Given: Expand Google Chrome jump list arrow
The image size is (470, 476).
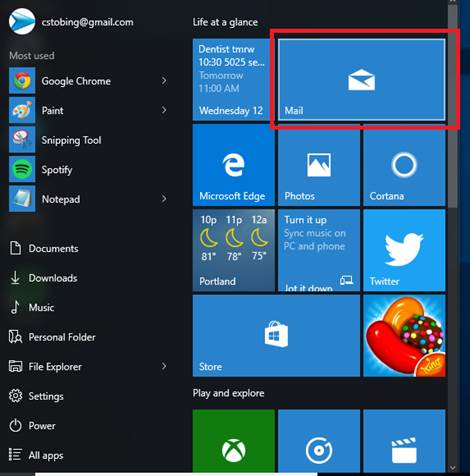Looking at the screenshot, I should 164,81.
